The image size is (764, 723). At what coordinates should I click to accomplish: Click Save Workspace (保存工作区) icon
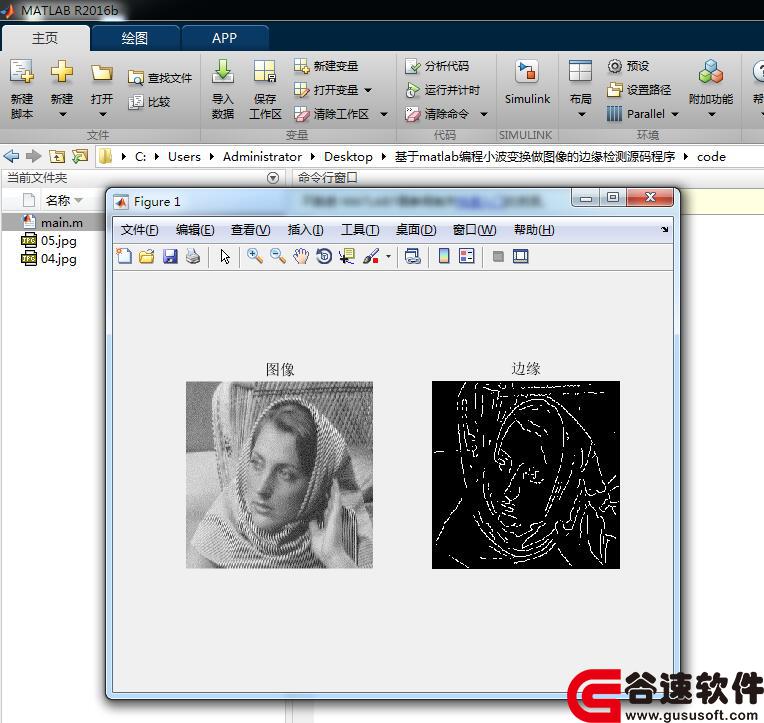[265, 72]
